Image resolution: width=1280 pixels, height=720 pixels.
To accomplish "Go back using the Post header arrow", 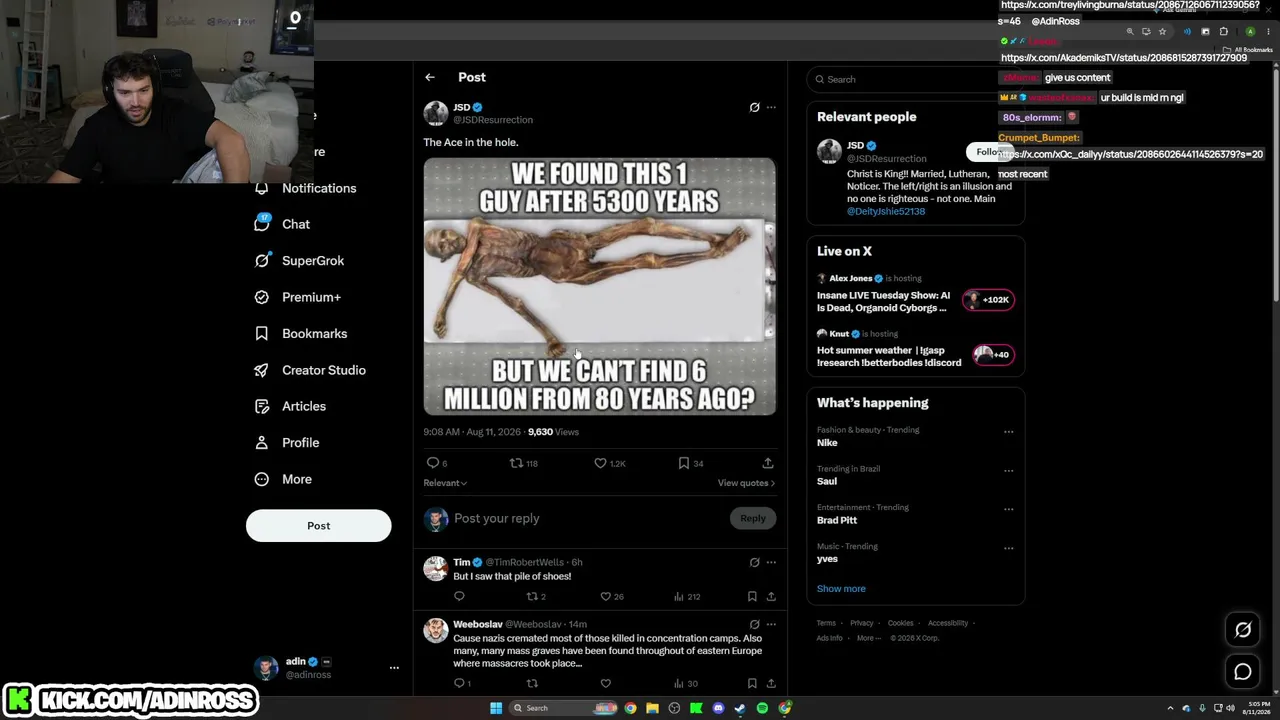I will pyautogui.click(x=430, y=77).
